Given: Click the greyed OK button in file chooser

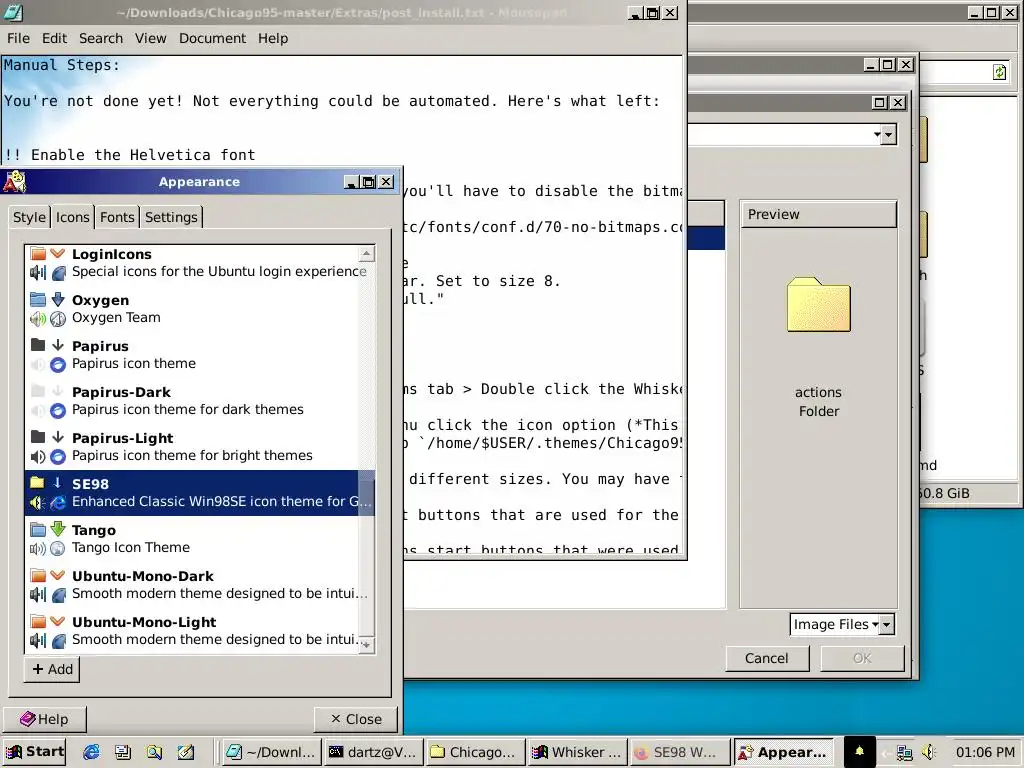Looking at the screenshot, I should point(862,658).
